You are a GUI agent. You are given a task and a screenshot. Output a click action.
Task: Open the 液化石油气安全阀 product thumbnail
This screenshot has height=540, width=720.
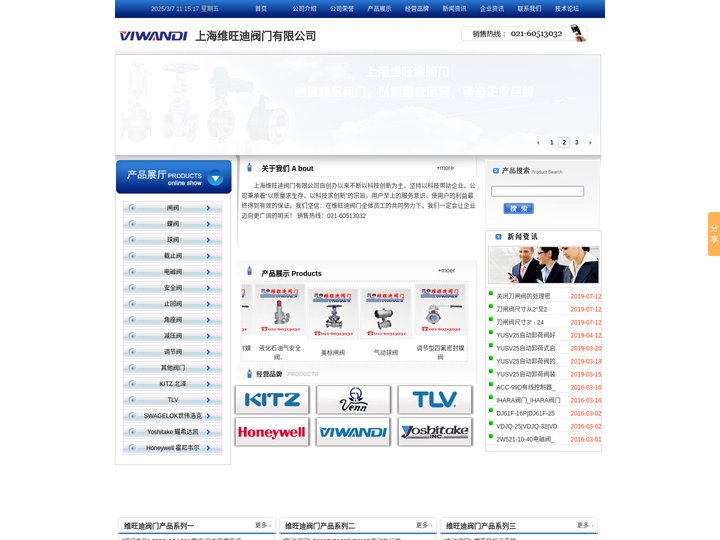(x=280, y=310)
